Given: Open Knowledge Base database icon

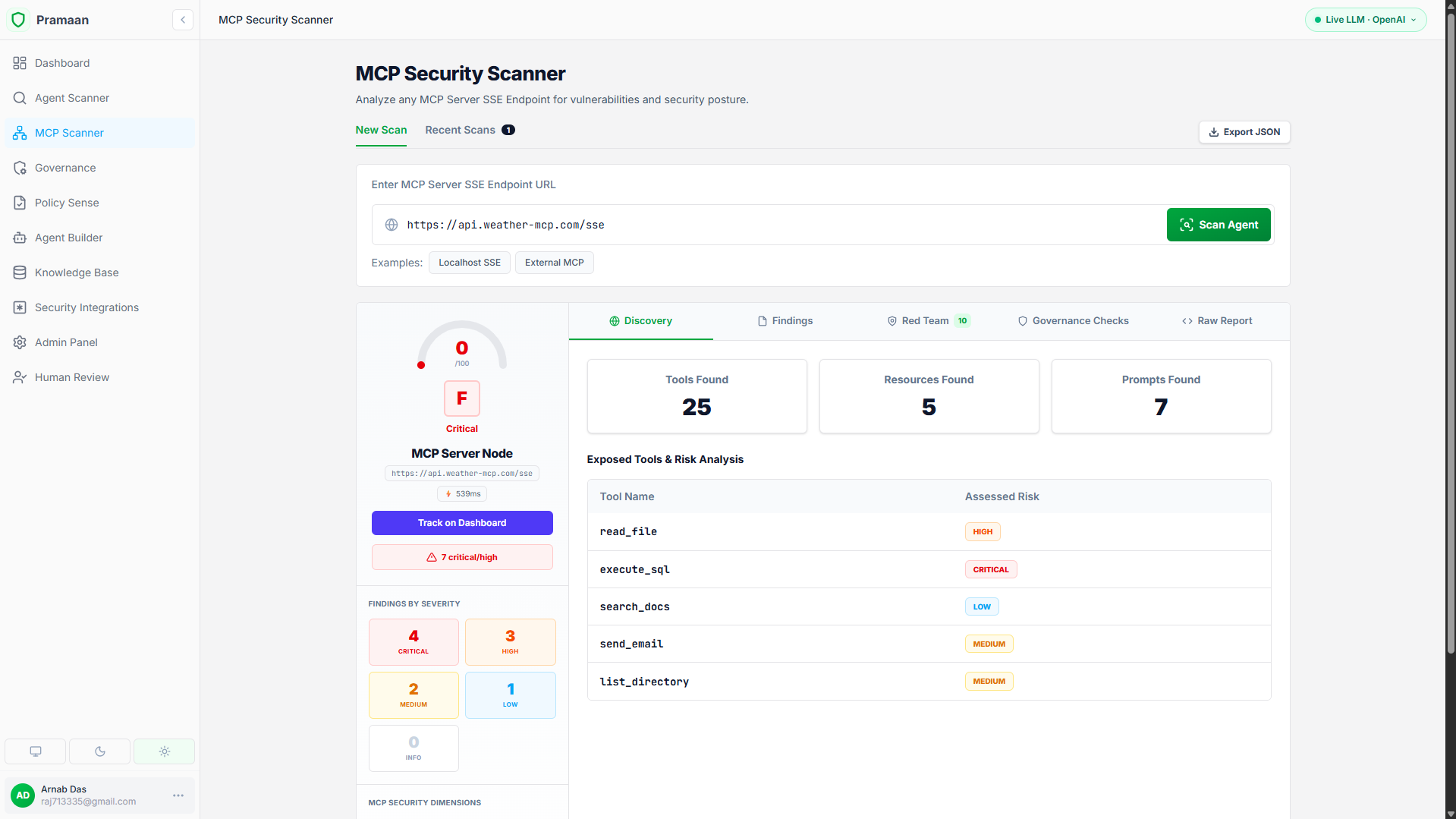Looking at the screenshot, I should click(x=20, y=272).
